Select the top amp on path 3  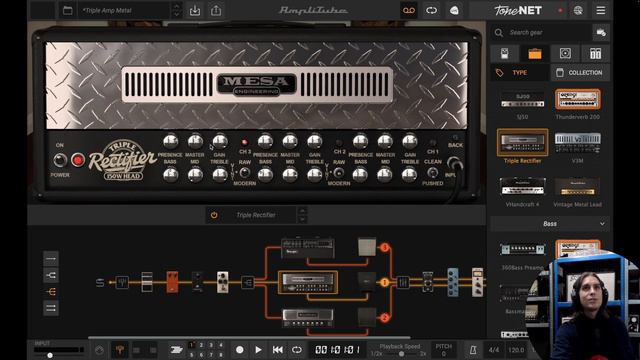308,248
